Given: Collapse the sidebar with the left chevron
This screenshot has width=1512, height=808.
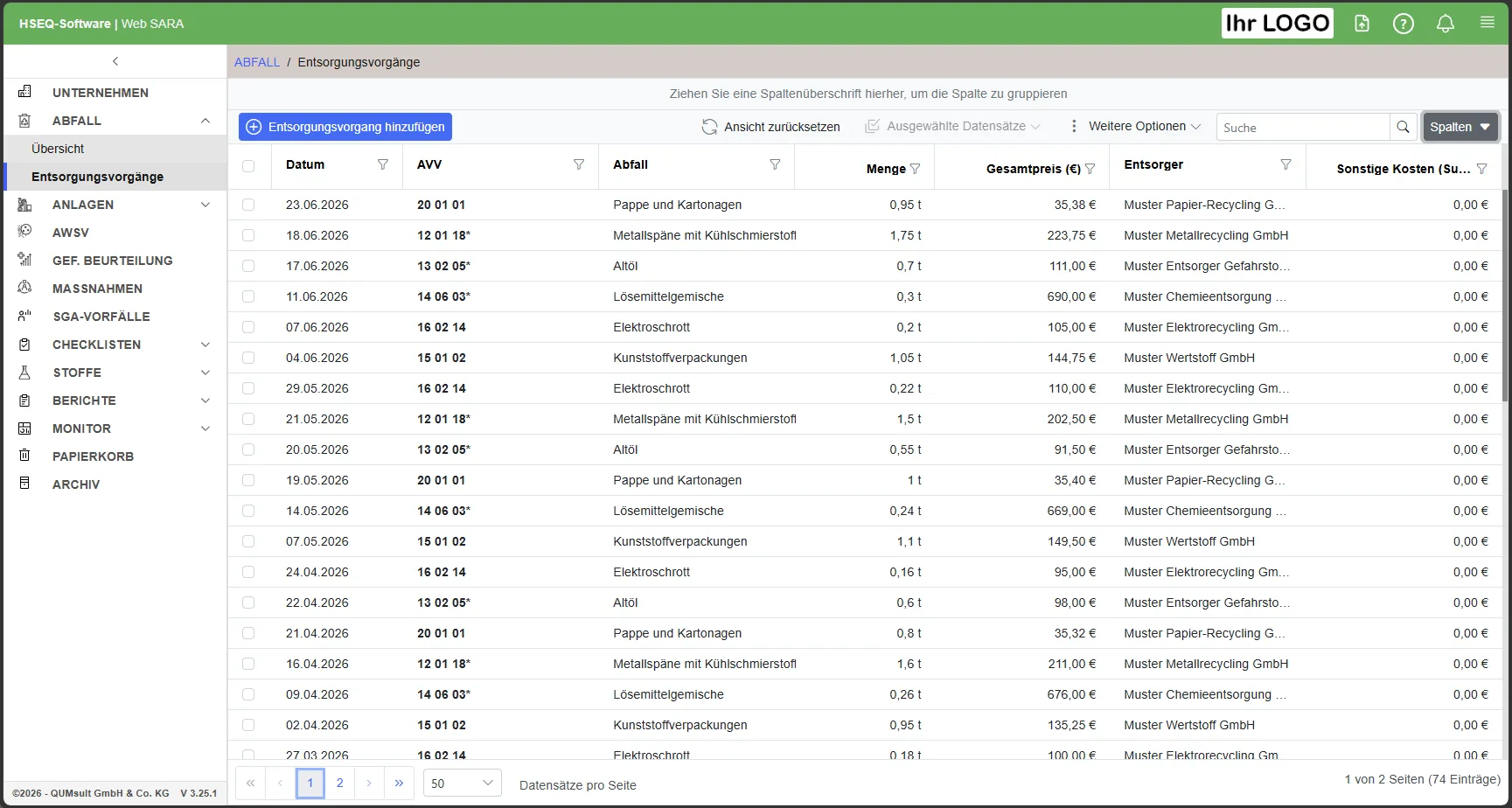Looking at the screenshot, I should 115,61.
